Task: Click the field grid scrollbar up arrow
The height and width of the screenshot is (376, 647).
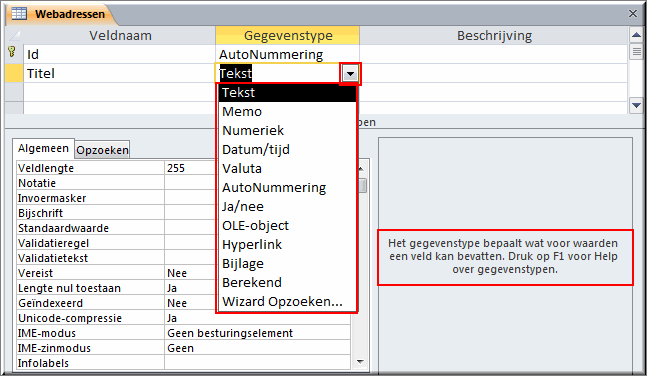Action: (x=636, y=35)
